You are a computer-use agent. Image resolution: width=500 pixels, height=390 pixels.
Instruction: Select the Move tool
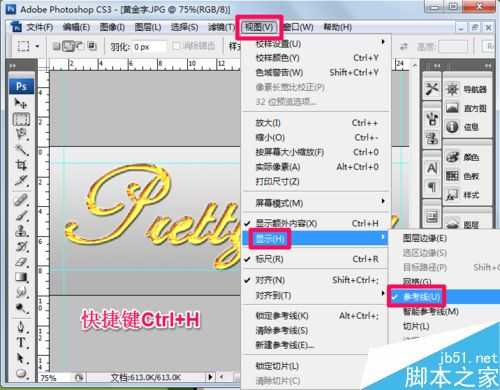(x=21, y=104)
